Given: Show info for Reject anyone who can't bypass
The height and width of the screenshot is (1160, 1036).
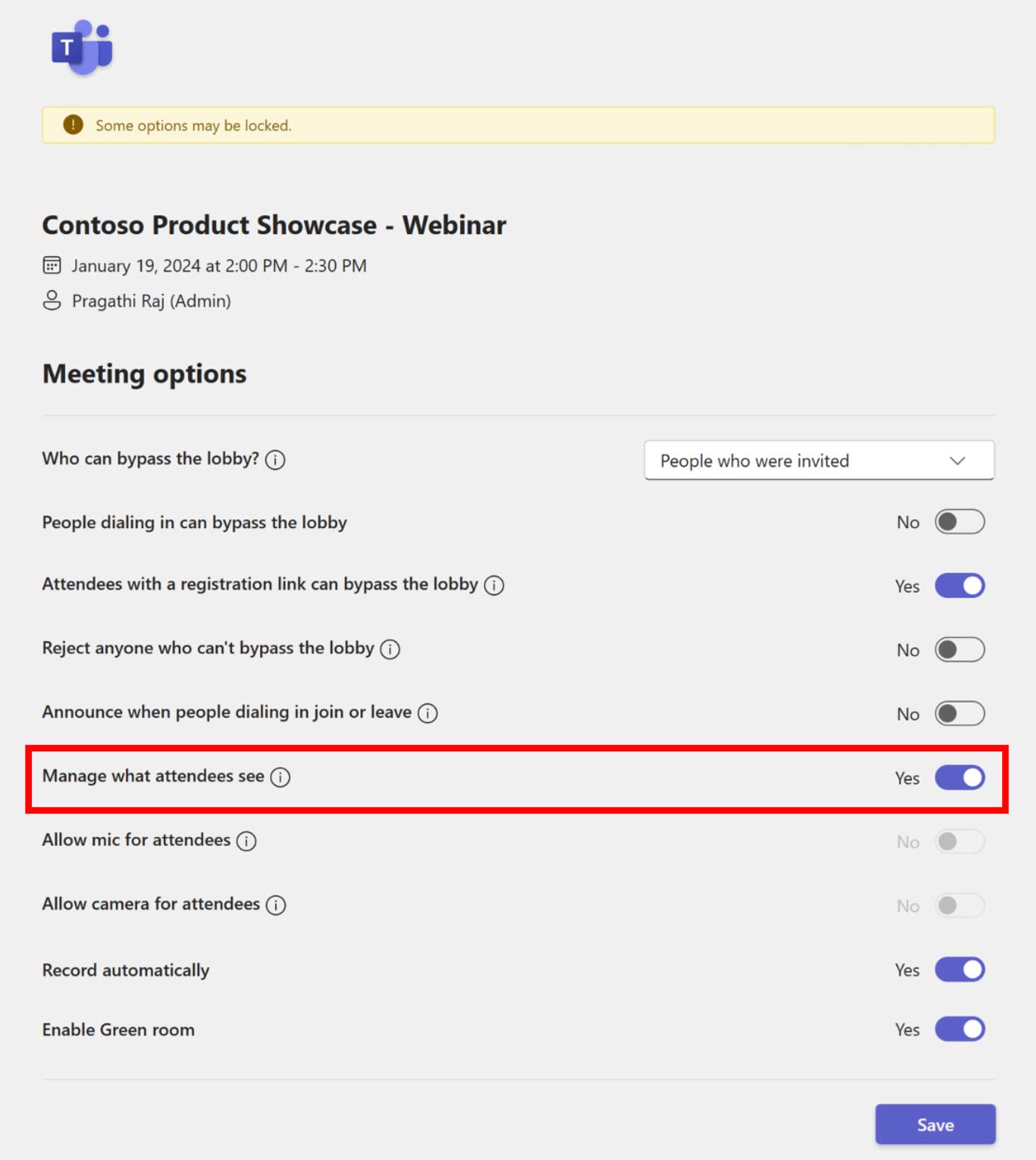Looking at the screenshot, I should click(x=389, y=649).
